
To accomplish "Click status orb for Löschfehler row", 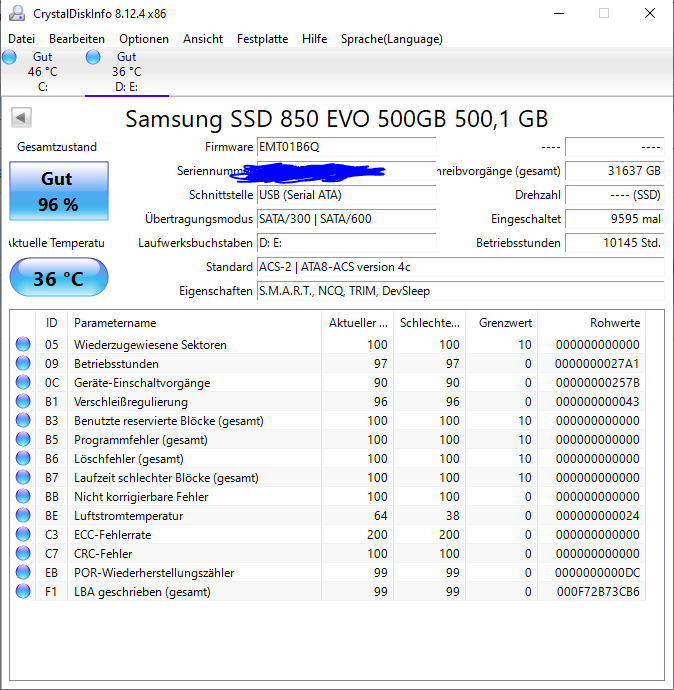I will coord(23,459).
